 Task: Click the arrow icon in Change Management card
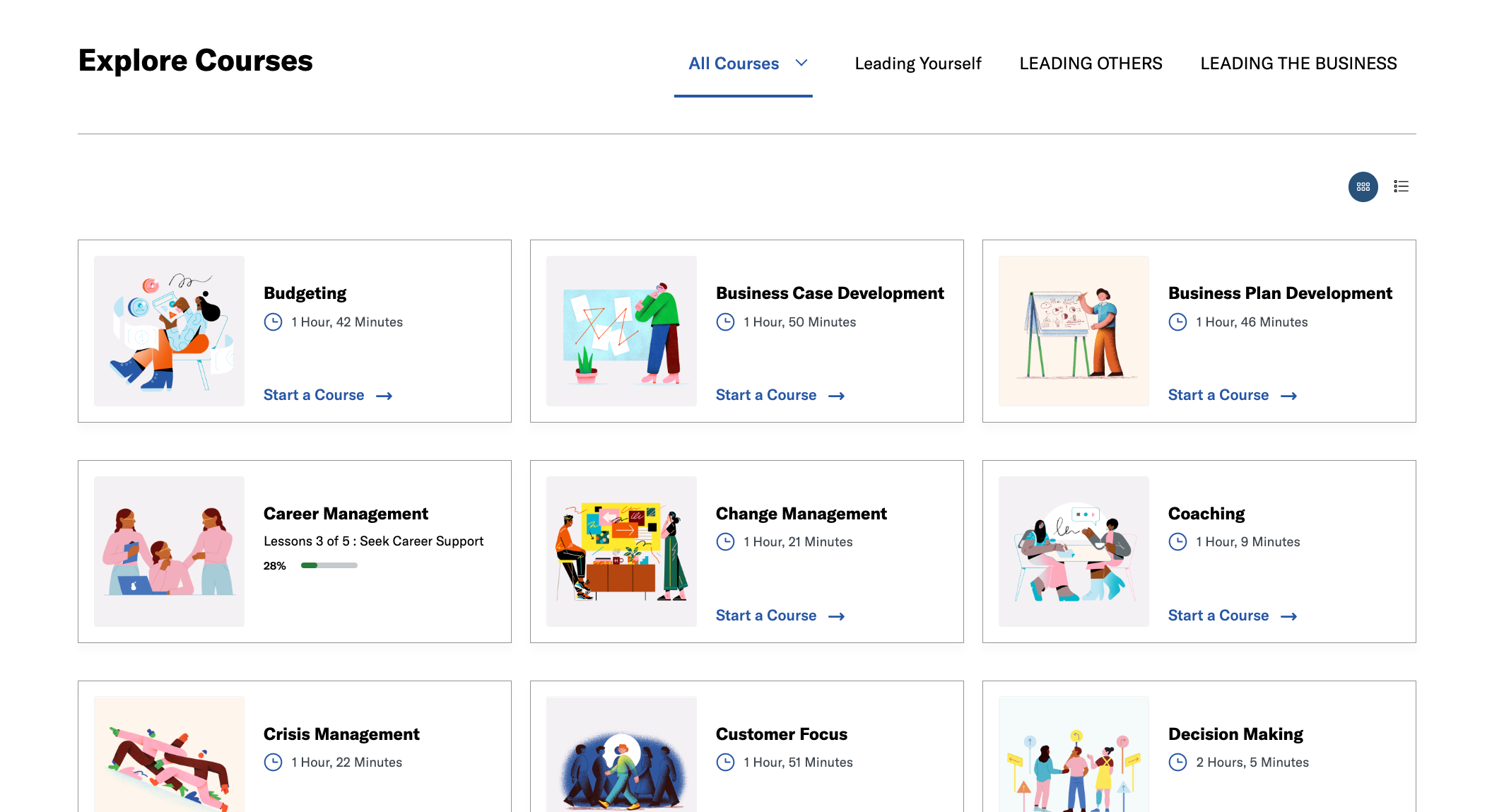point(836,616)
